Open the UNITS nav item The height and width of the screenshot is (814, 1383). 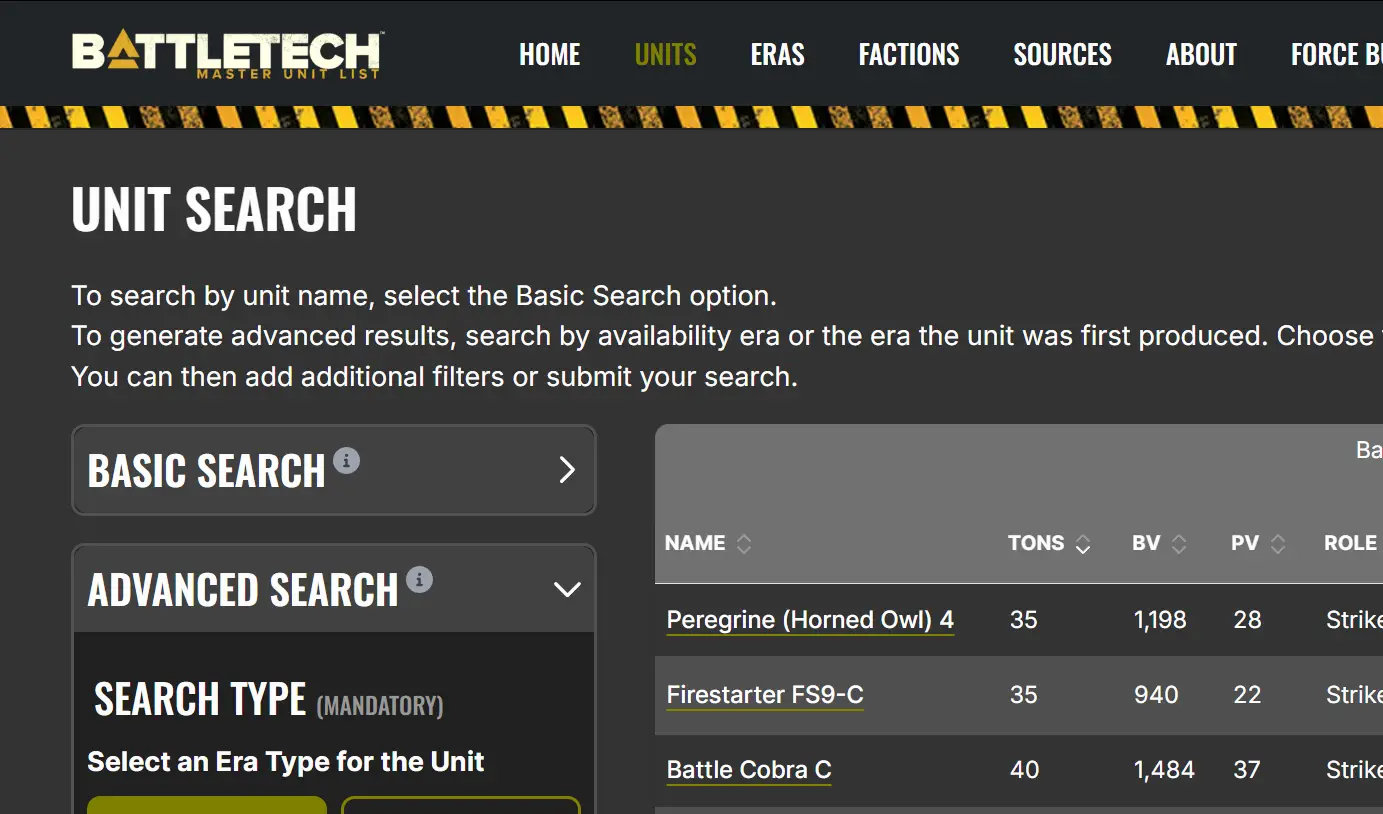pyautogui.click(x=666, y=54)
